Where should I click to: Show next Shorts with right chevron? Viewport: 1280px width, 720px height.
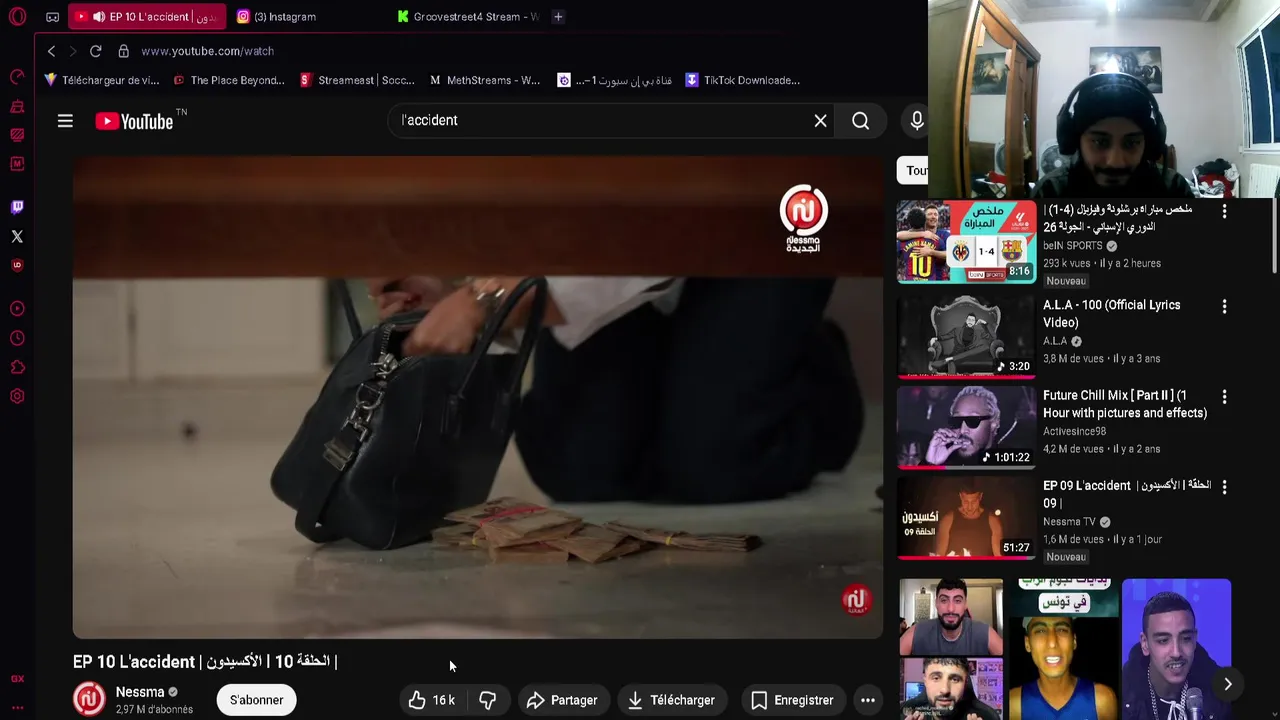click(1228, 684)
